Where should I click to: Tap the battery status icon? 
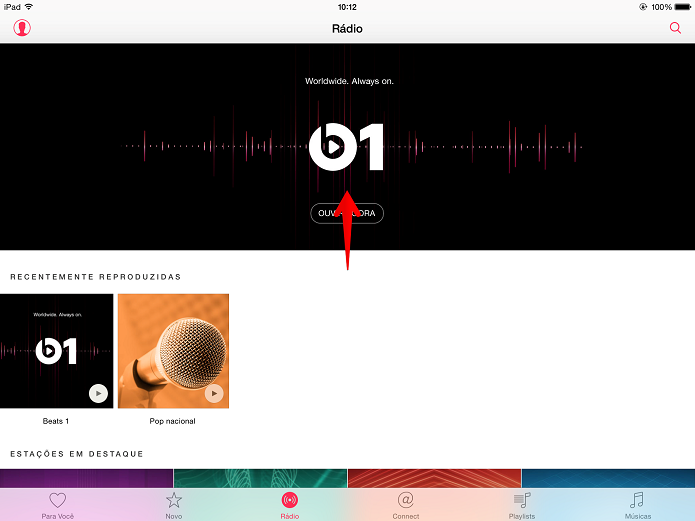click(683, 7)
